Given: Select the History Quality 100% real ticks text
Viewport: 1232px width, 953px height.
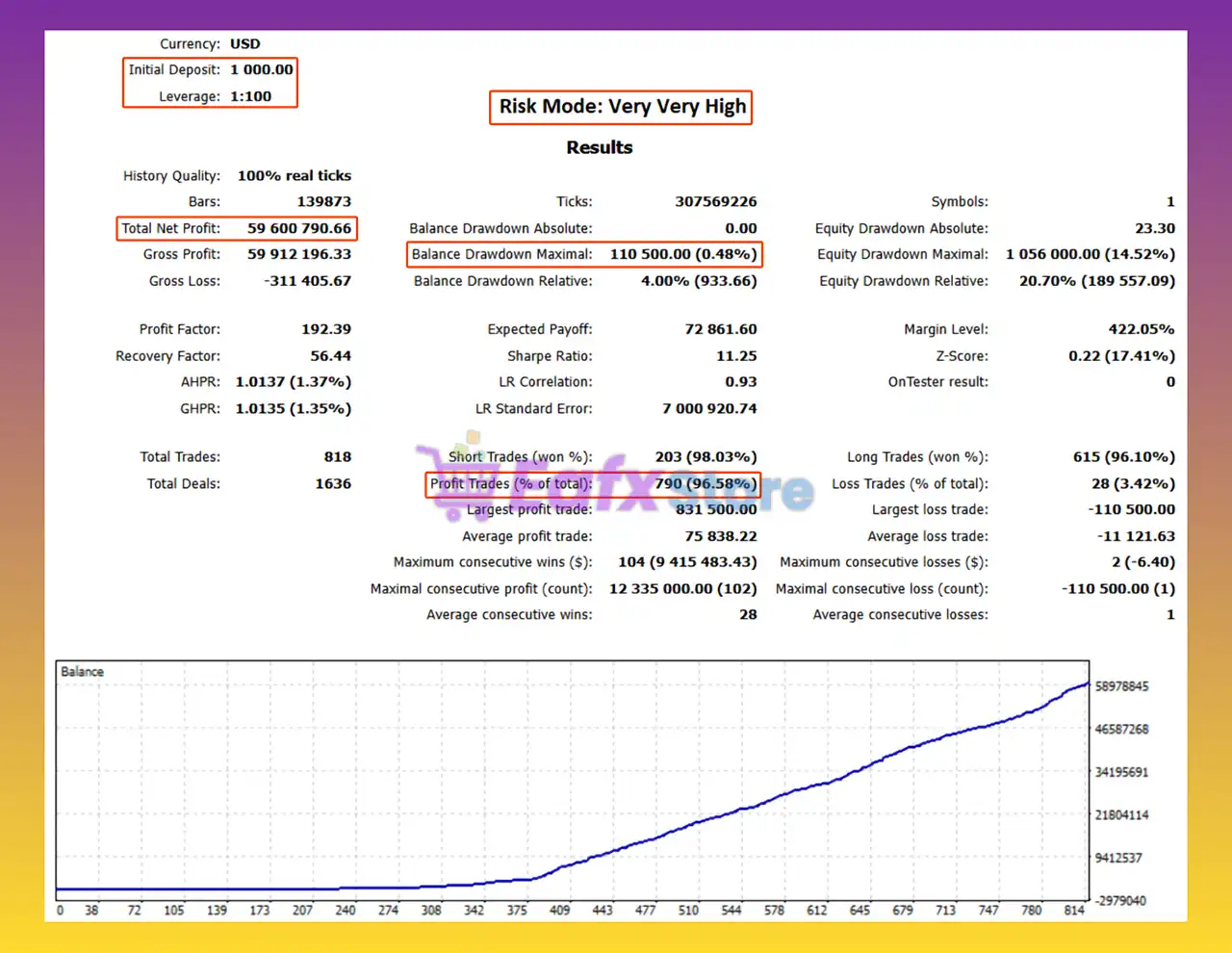Looking at the screenshot, I should click(x=294, y=175).
